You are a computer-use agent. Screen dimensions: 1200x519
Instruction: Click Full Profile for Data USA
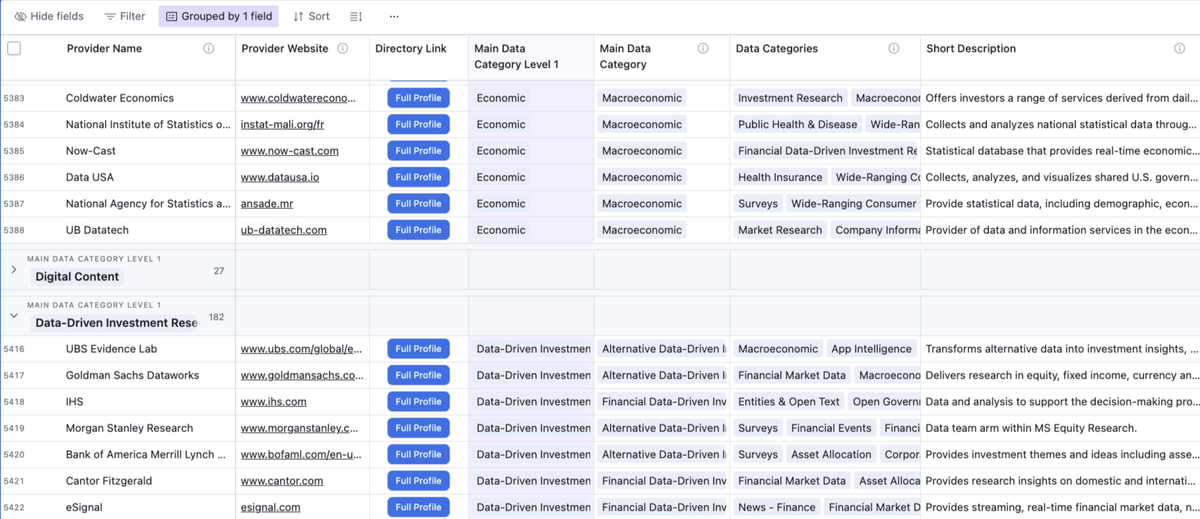pyautogui.click(x=418, y=177)
